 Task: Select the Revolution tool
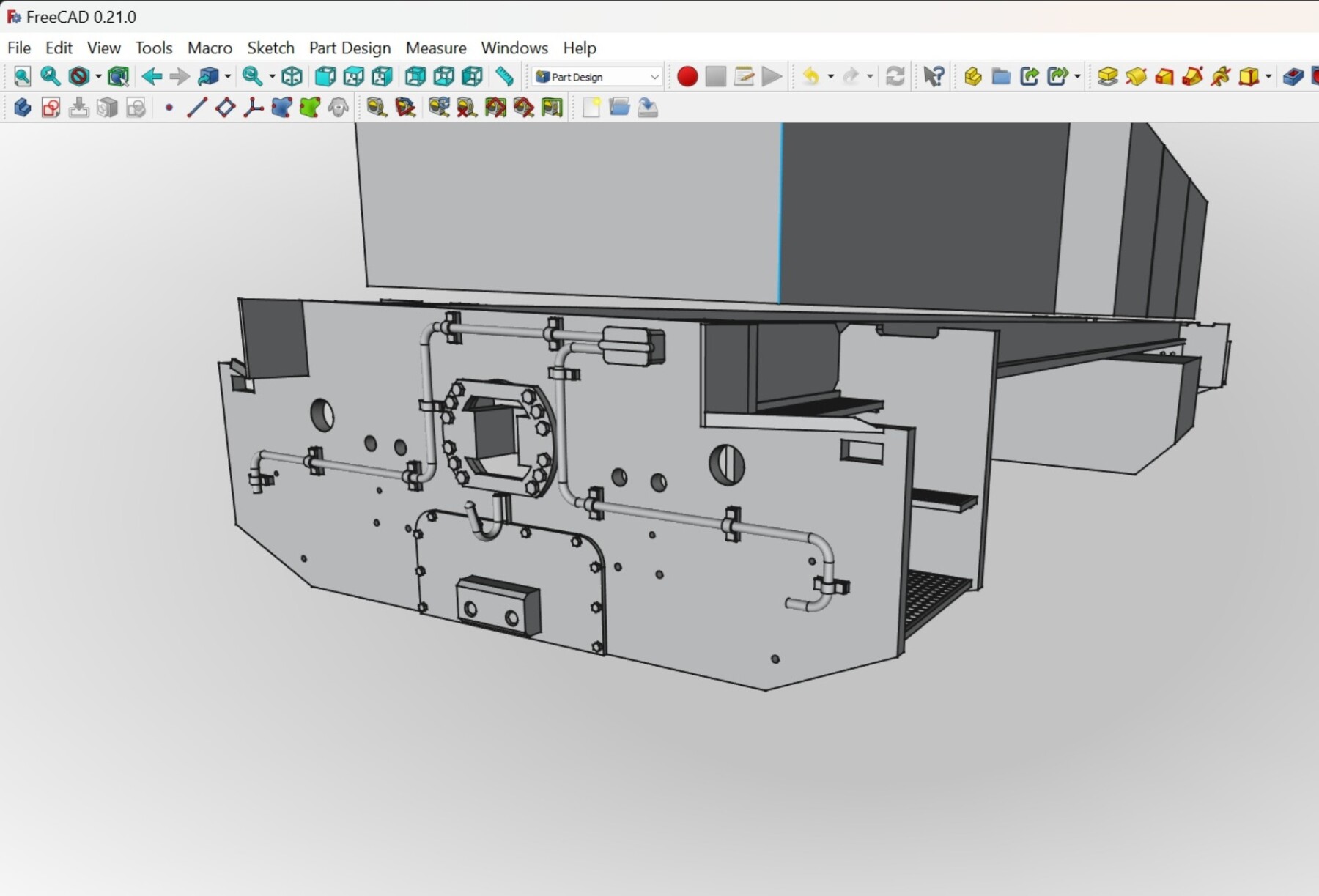tap(1137, 76)
